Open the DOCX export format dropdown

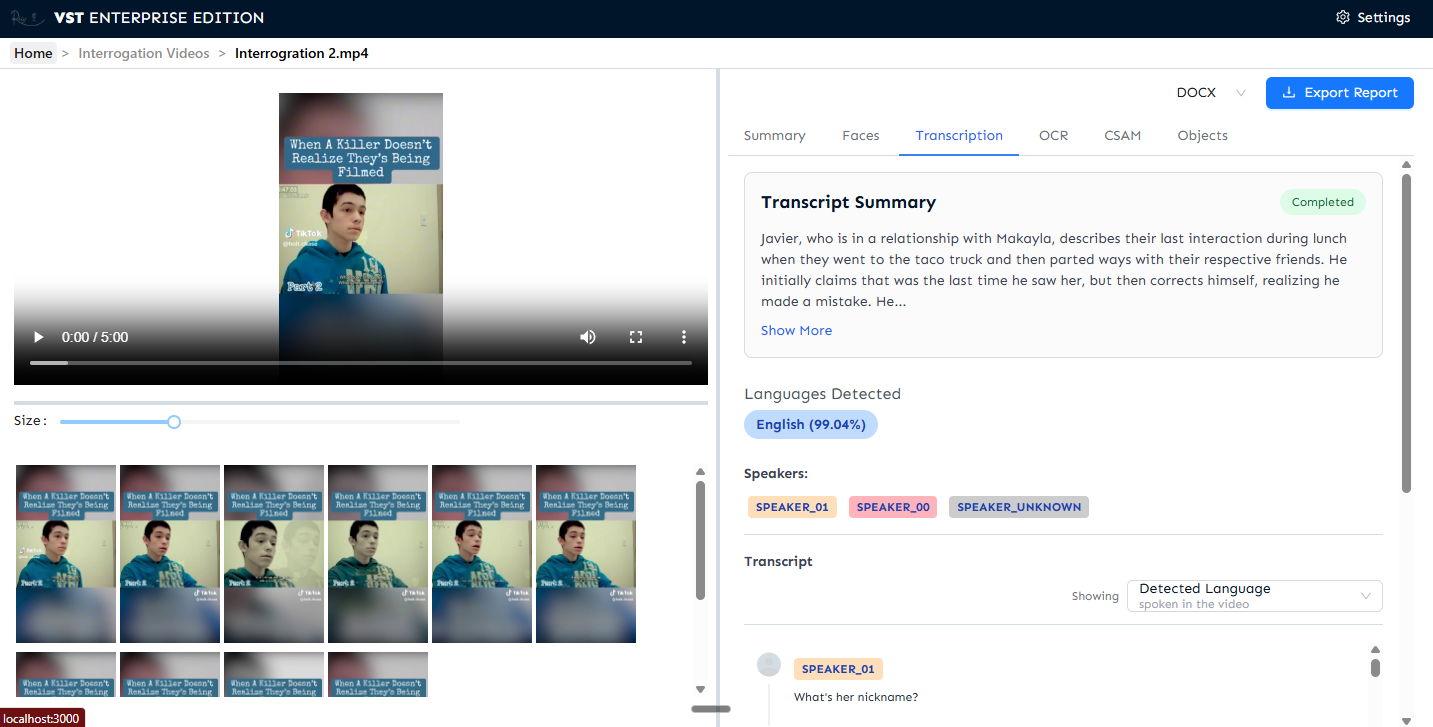point(1211,93)
